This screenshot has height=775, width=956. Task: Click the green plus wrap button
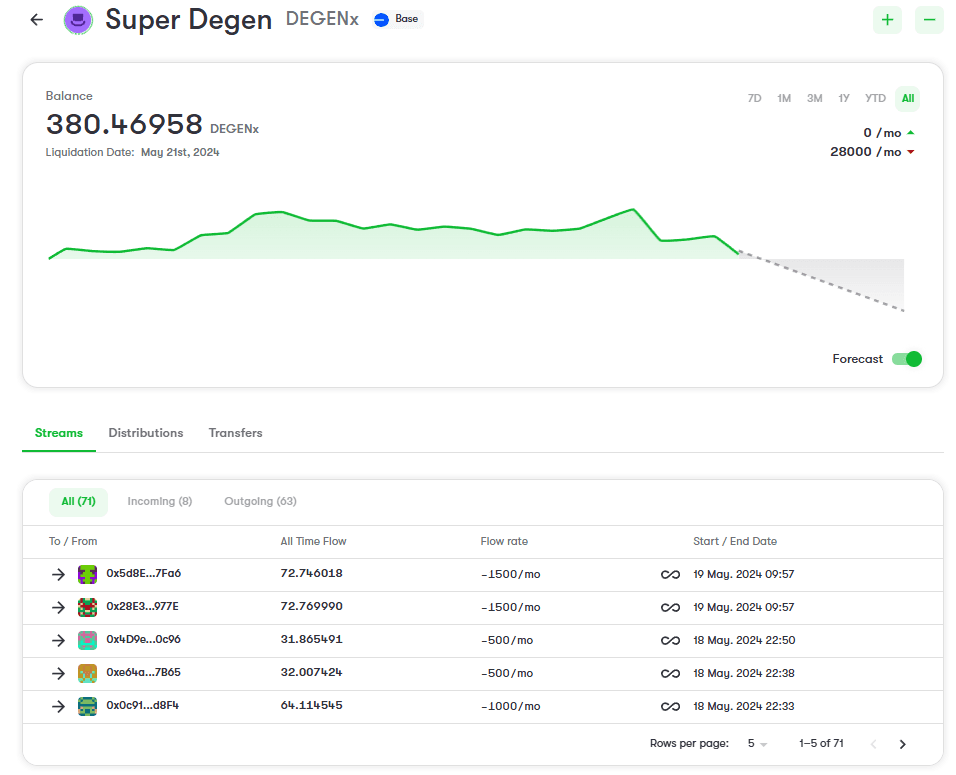click(887, 20)
